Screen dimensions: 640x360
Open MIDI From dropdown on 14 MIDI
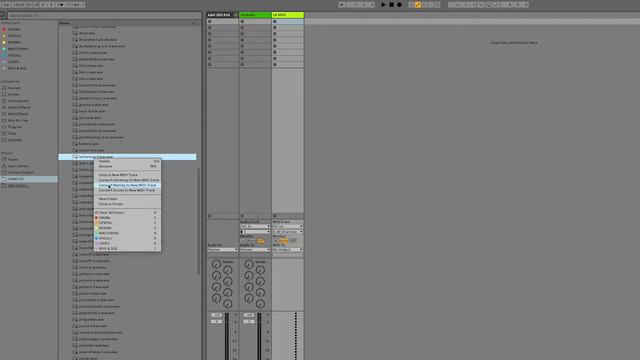pos(288,226)
